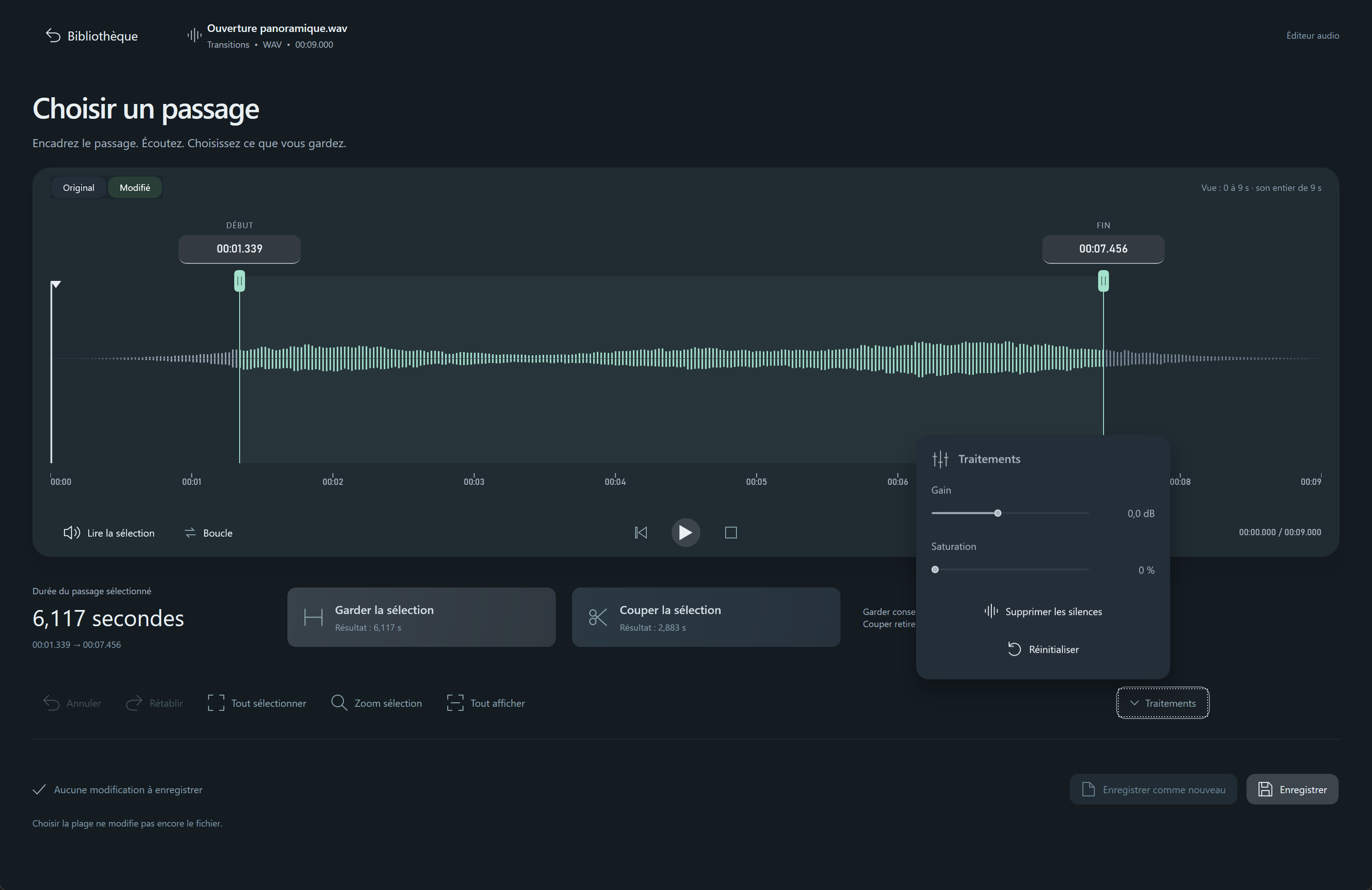
Task: Click Zoom sélection magnifier icon
Action: tap(339, 703)
